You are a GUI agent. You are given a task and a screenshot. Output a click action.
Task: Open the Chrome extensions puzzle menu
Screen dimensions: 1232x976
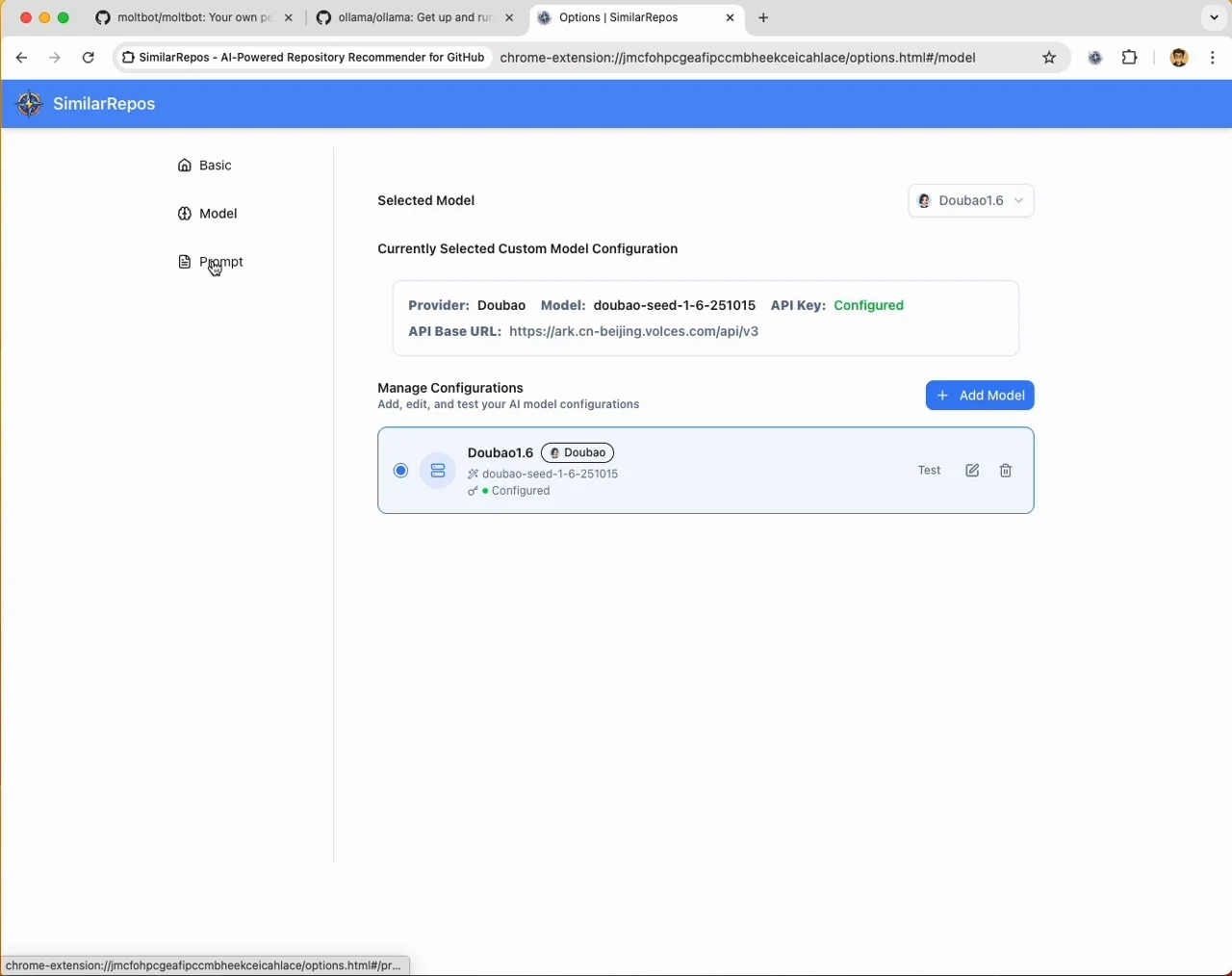(x=1130, y=58)
